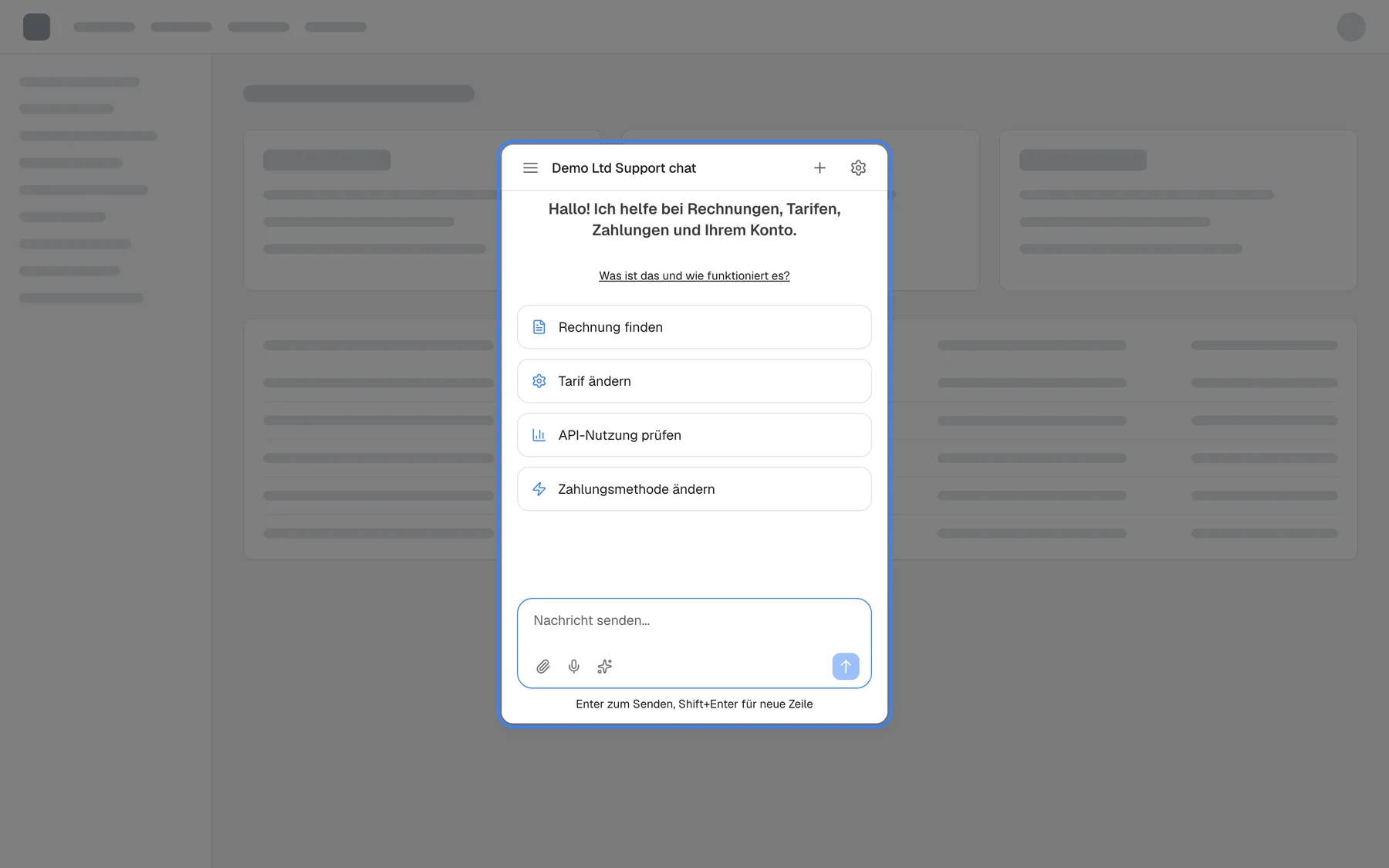Click the Hallo greeting heading text
Image resolution: width=1389 pixels, height=868 pixels.
694,219
